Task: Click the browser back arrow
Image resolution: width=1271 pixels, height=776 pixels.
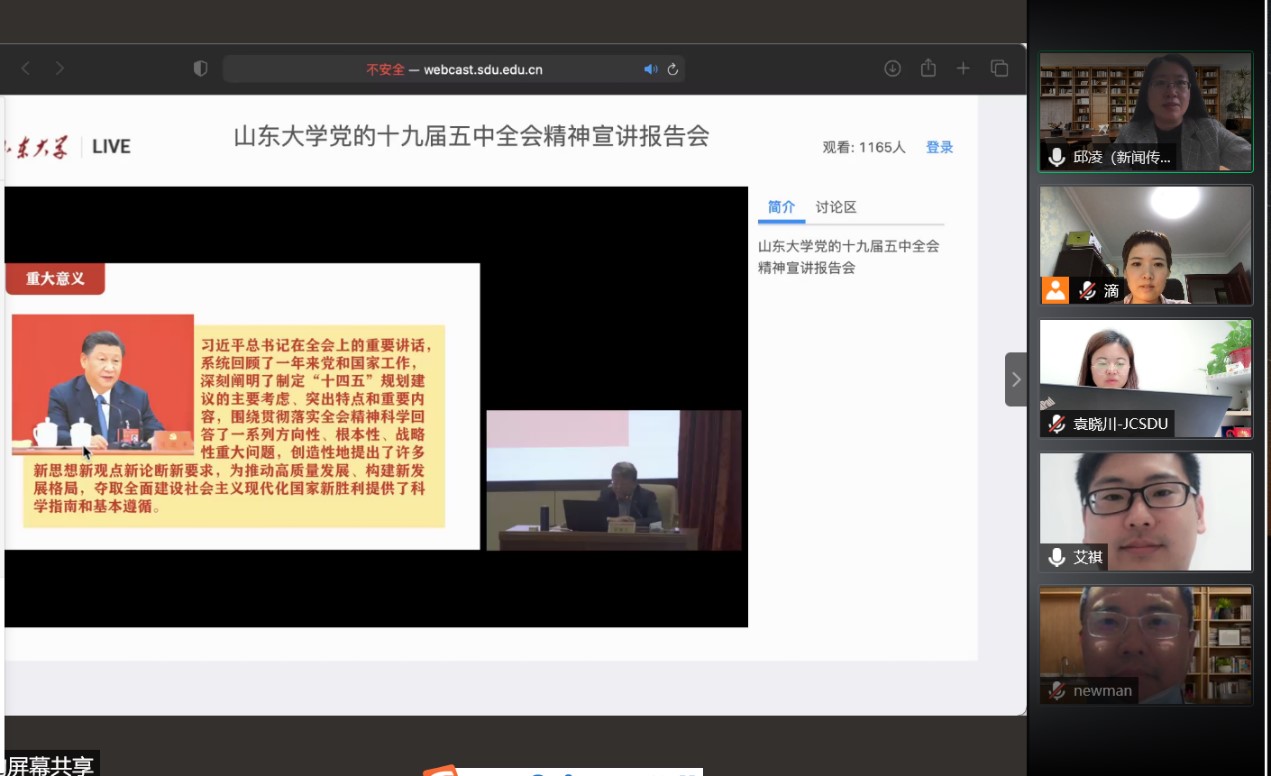Action: click(x=26, y=68)
